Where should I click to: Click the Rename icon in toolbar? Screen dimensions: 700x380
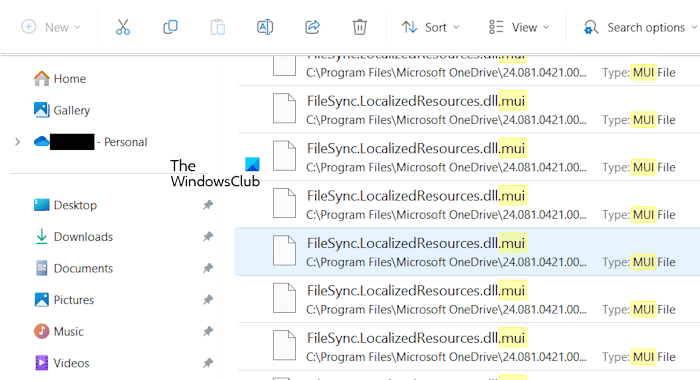click(265, 27)
